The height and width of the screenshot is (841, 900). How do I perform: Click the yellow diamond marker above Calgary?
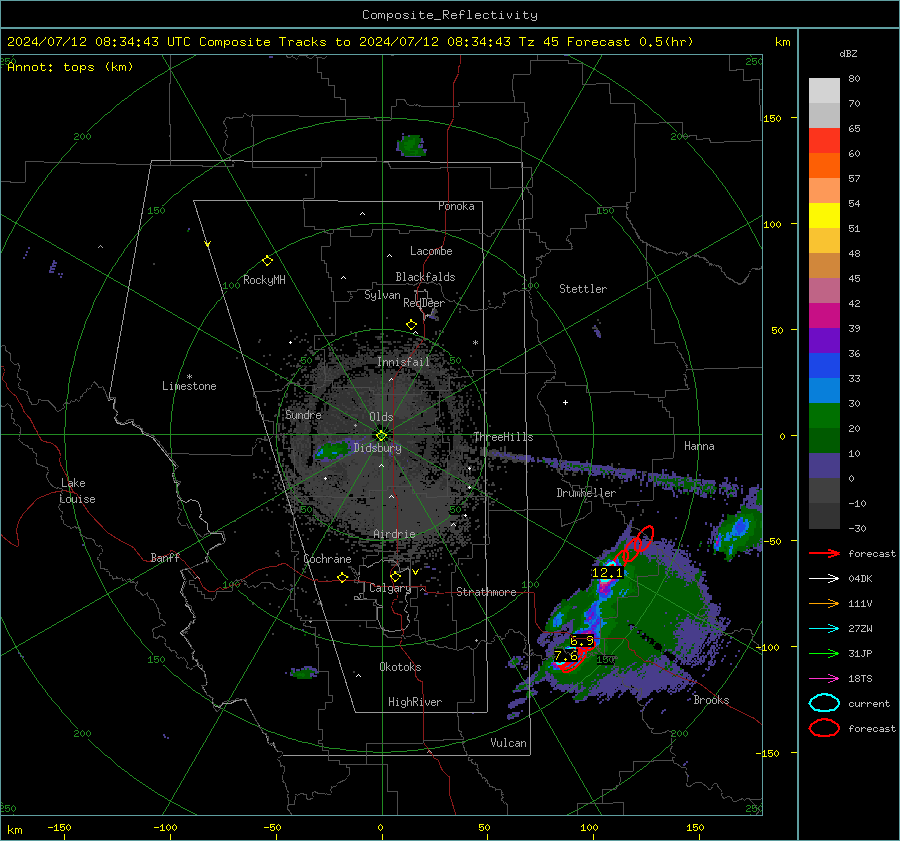[x=395, y=576]
